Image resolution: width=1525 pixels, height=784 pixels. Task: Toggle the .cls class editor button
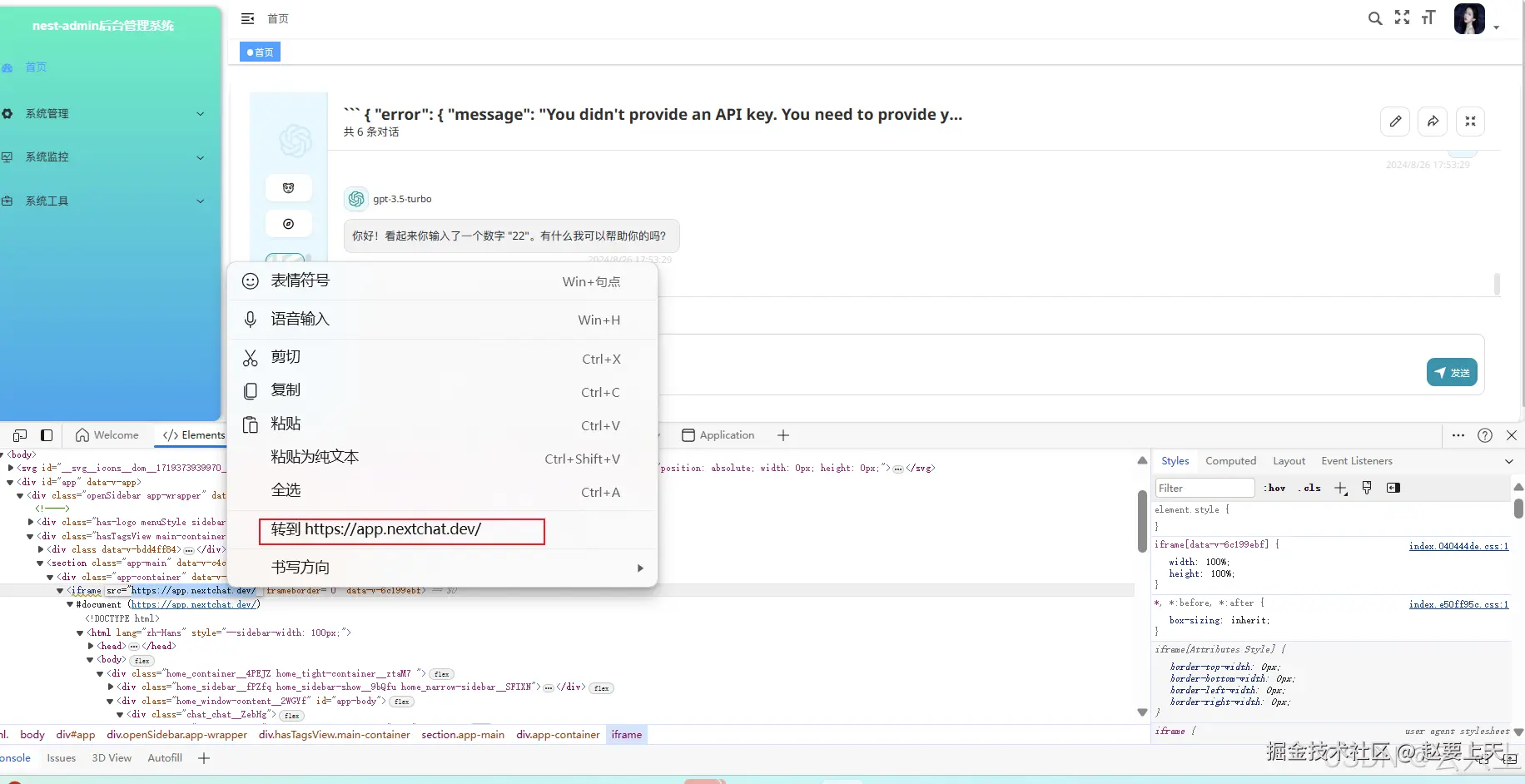click(1309, 488)
